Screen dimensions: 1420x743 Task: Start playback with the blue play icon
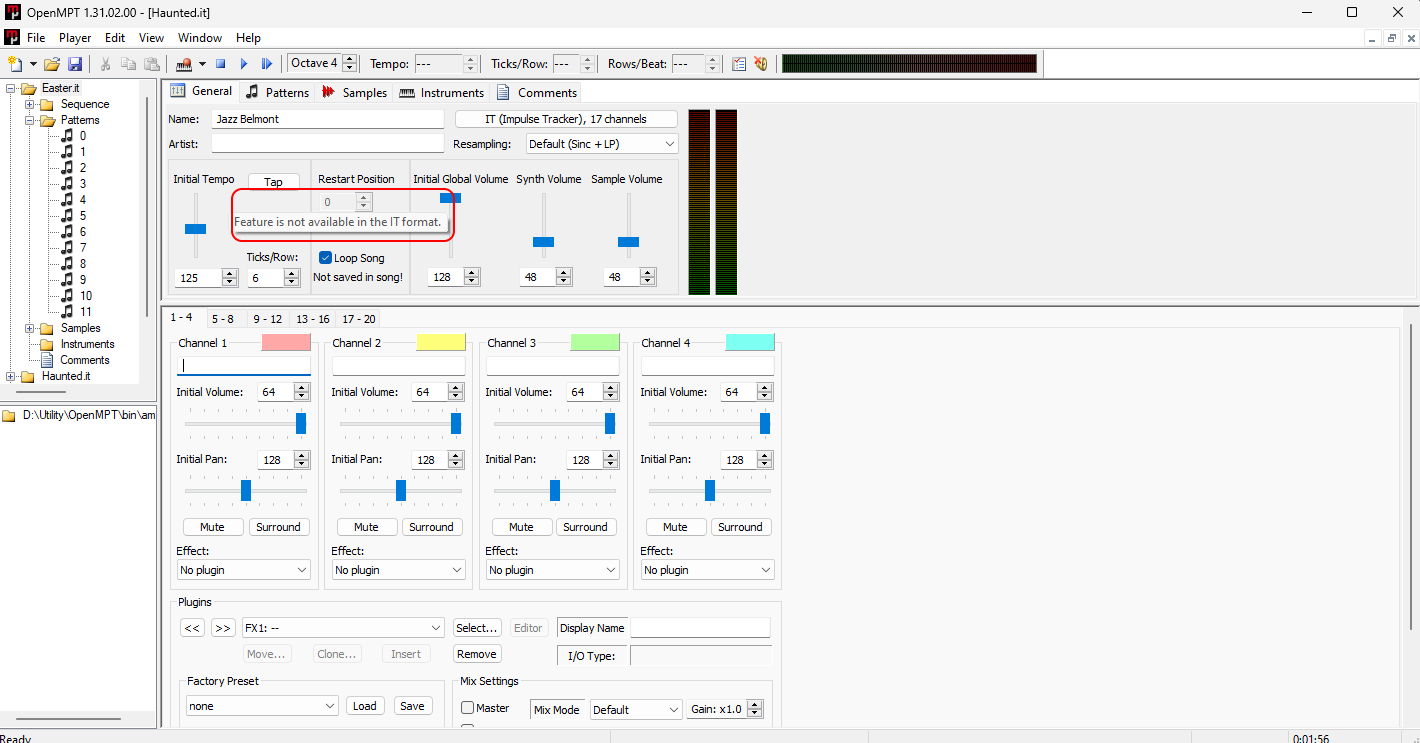click(x=244, y=64)
